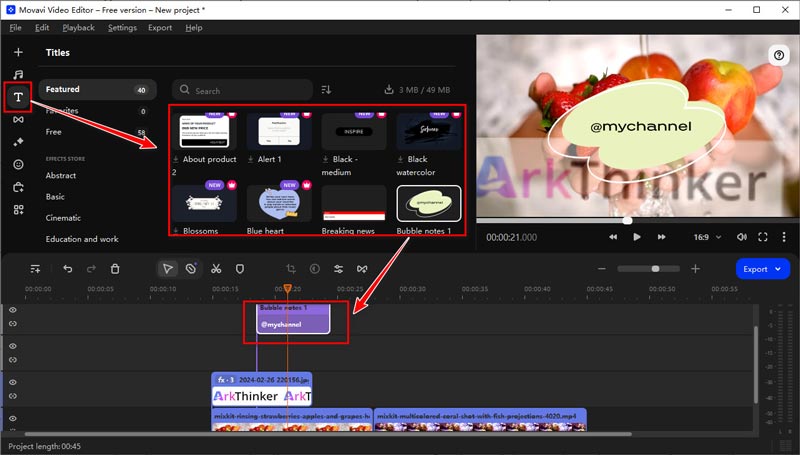Open the 16:9 aspect ratio dropdown
The image size is (800, 455).
coord(707,237)
